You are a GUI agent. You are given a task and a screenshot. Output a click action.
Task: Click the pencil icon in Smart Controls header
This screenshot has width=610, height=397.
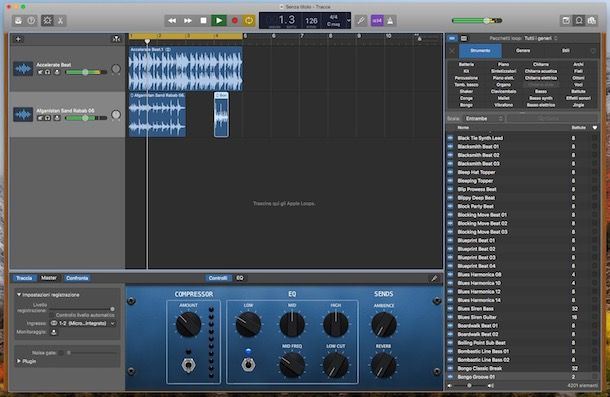coord(434,278)
